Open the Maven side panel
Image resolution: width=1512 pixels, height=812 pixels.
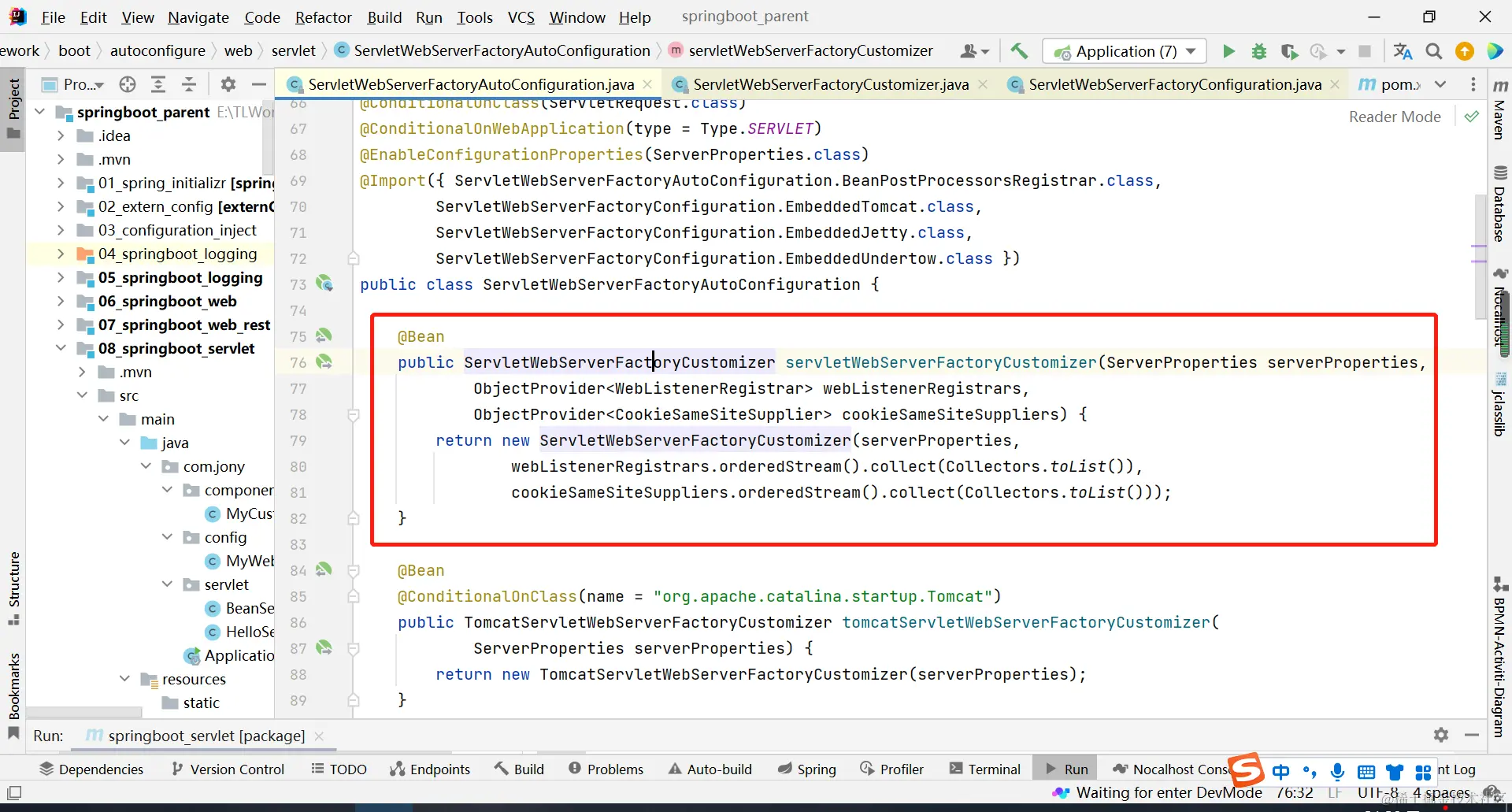pos(1500,109)
